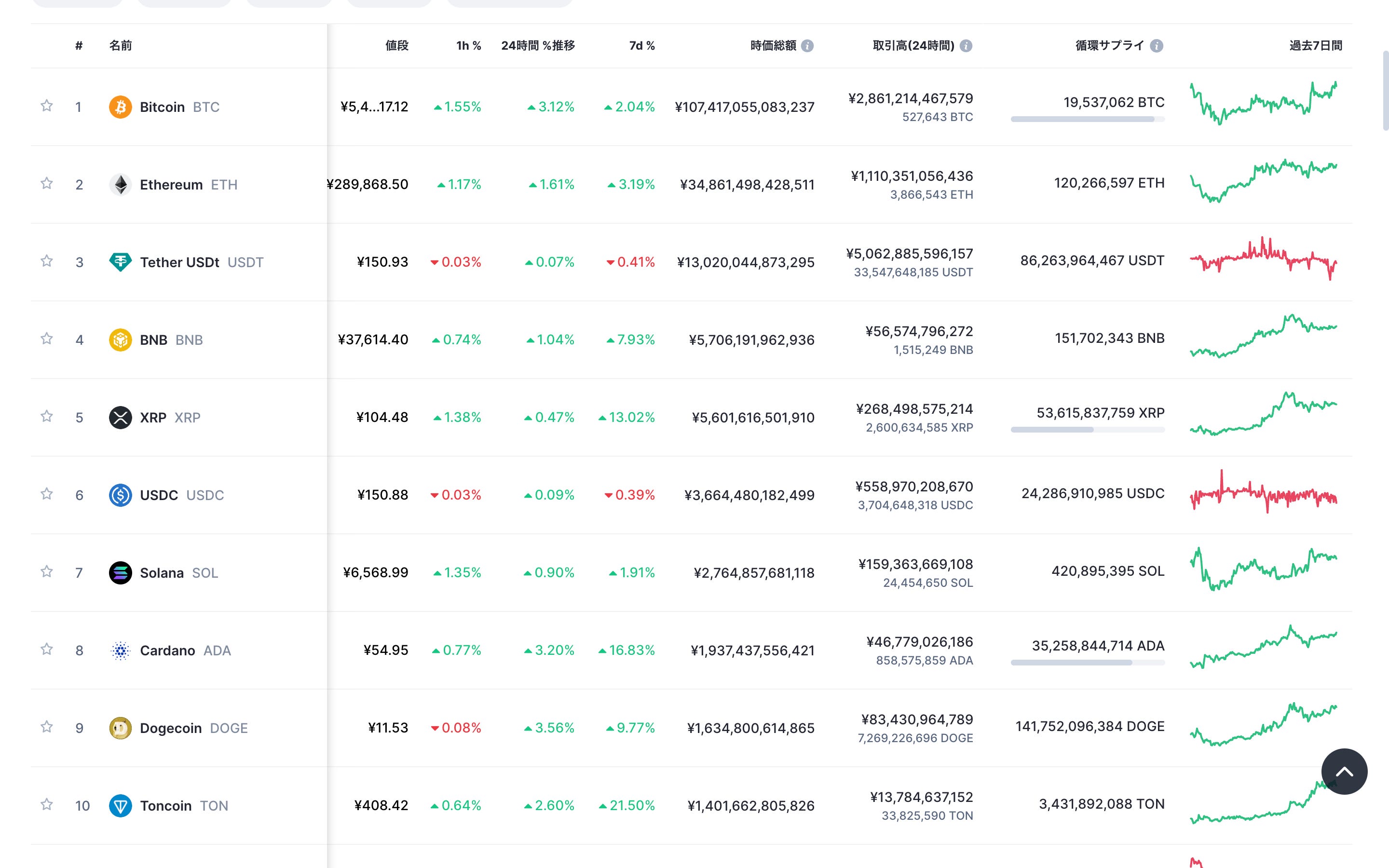
Task: Click the Ethereum diamond logo
Action: click(x=120, y=184)
